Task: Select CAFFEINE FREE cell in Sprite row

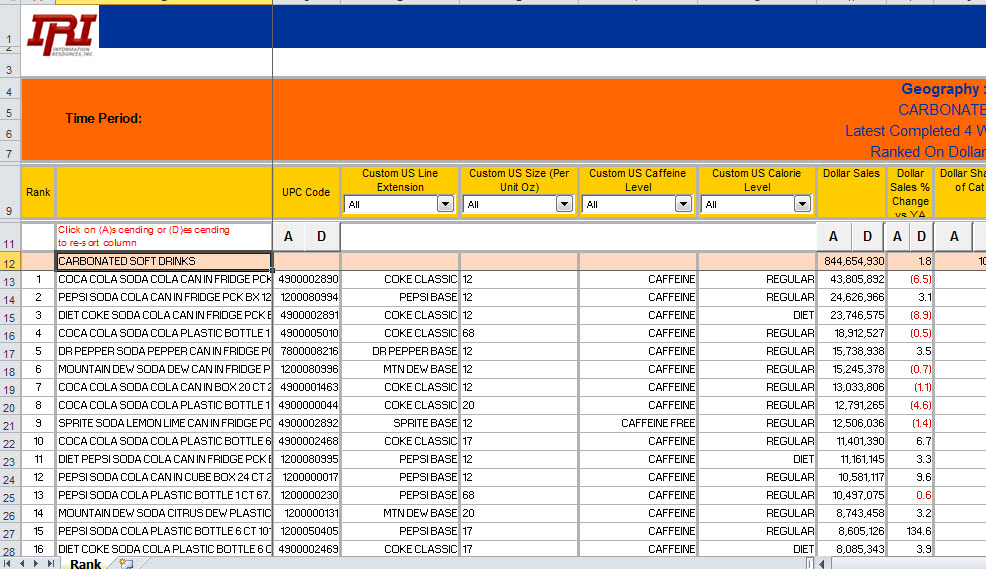Action: [638, 423]
